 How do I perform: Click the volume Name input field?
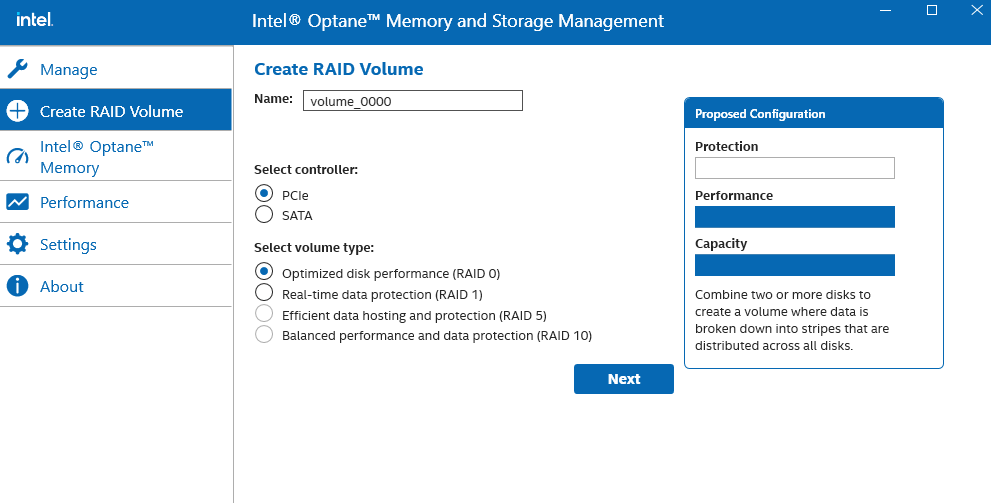coord(413,100)
